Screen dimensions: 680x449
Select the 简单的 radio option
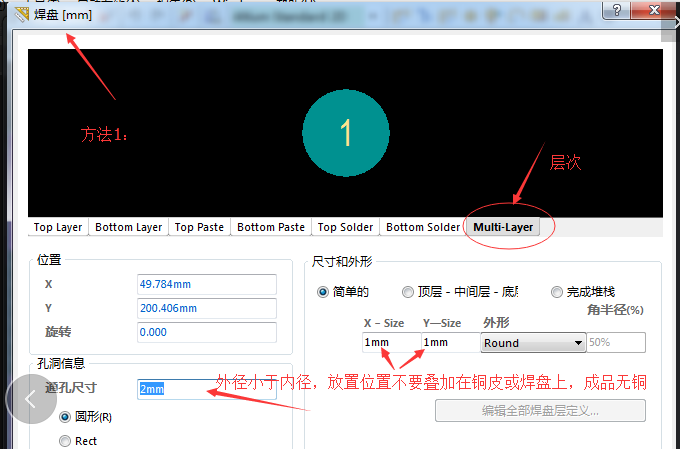pos(323,292)
